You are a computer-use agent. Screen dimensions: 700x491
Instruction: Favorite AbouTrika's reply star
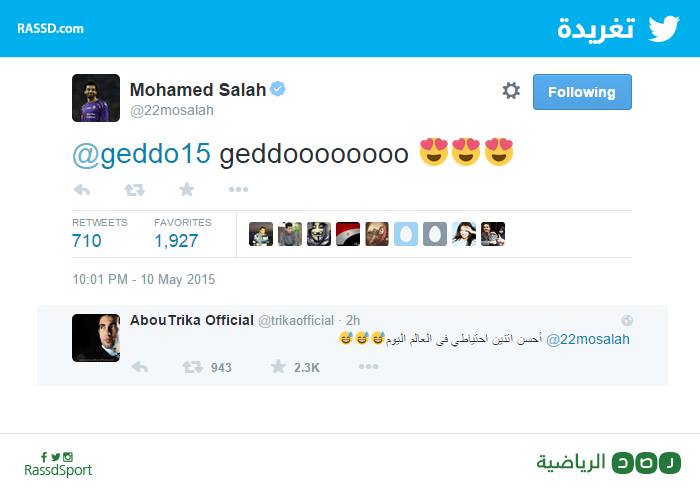(278, 368)
